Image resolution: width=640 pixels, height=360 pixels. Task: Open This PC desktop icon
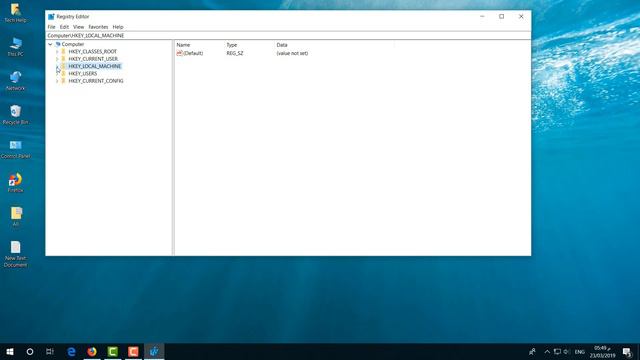16,47
